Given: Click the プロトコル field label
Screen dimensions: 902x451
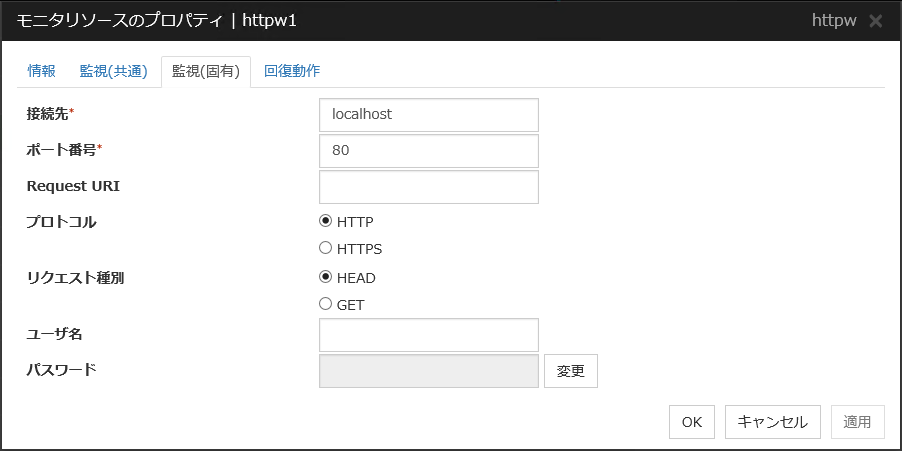Looking at the screenshot, I should (x=61, y=222).
